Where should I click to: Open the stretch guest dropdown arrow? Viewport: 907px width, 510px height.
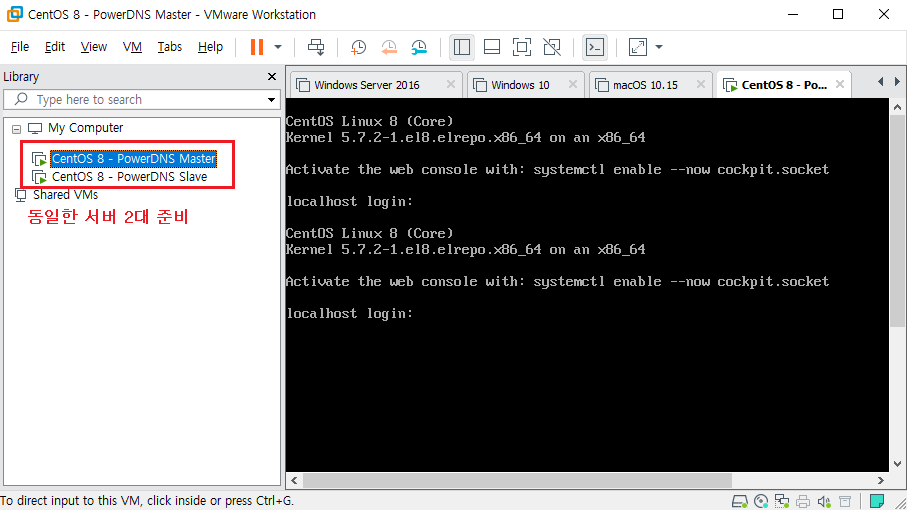(659, 47)
